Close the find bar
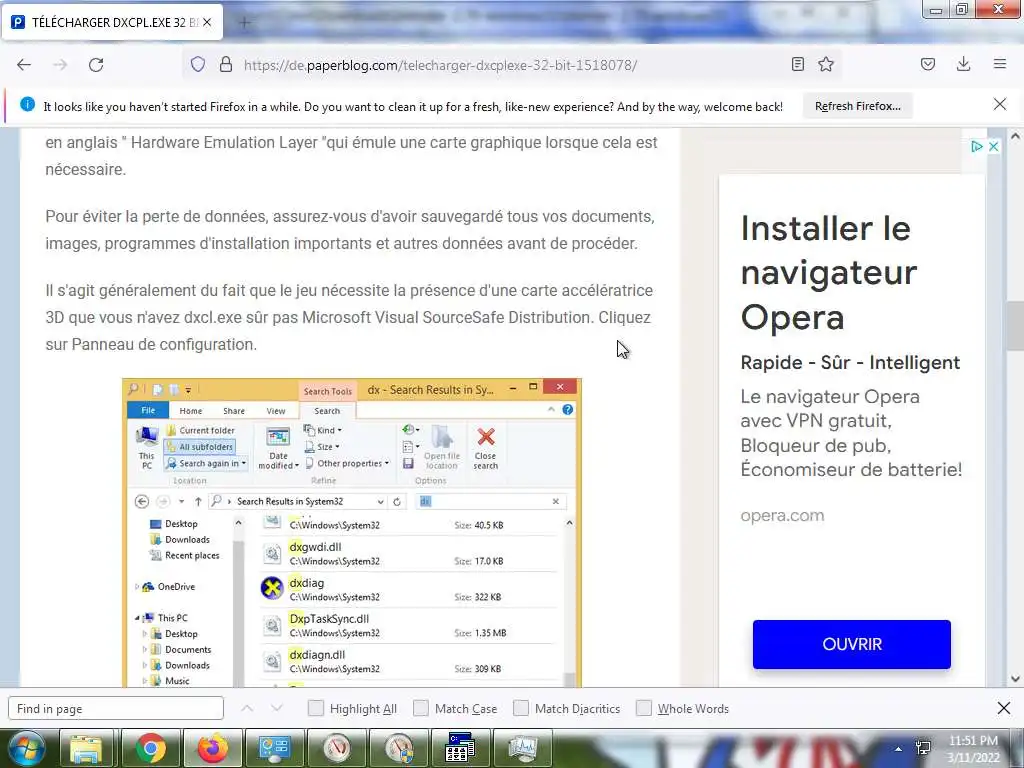The image size is (1024, 768). (1004, 708)
